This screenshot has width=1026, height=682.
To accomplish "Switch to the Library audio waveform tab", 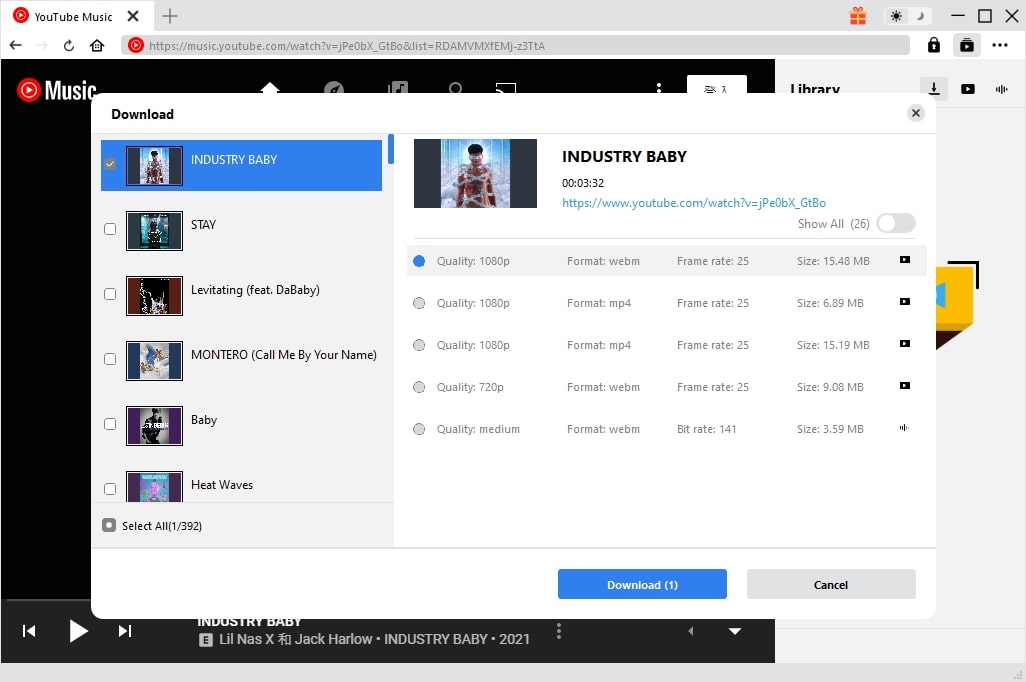I will coord(1001,89).
